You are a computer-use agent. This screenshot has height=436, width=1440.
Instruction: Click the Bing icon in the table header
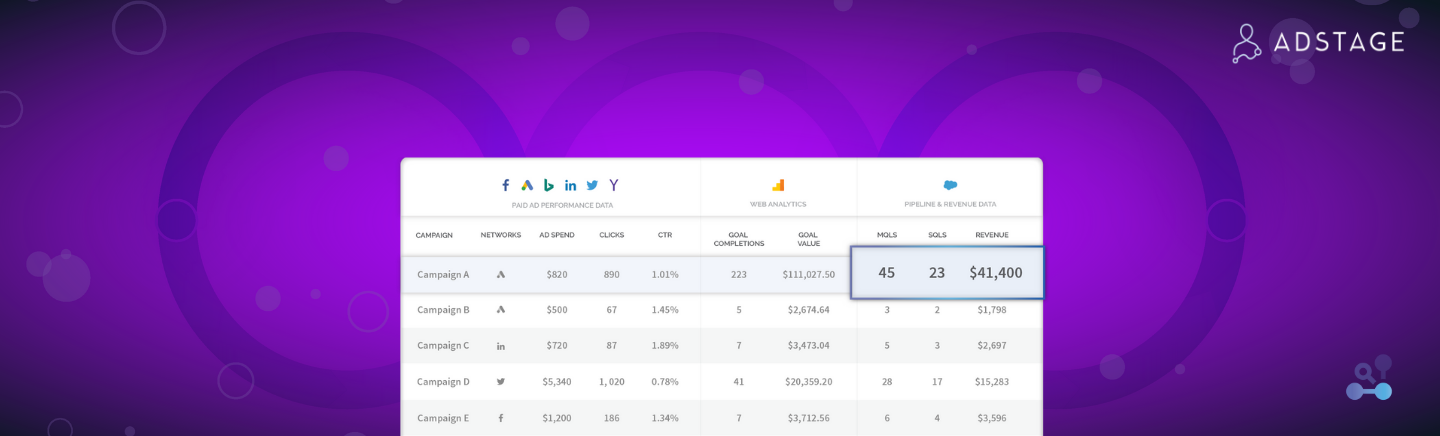[548, 185]
